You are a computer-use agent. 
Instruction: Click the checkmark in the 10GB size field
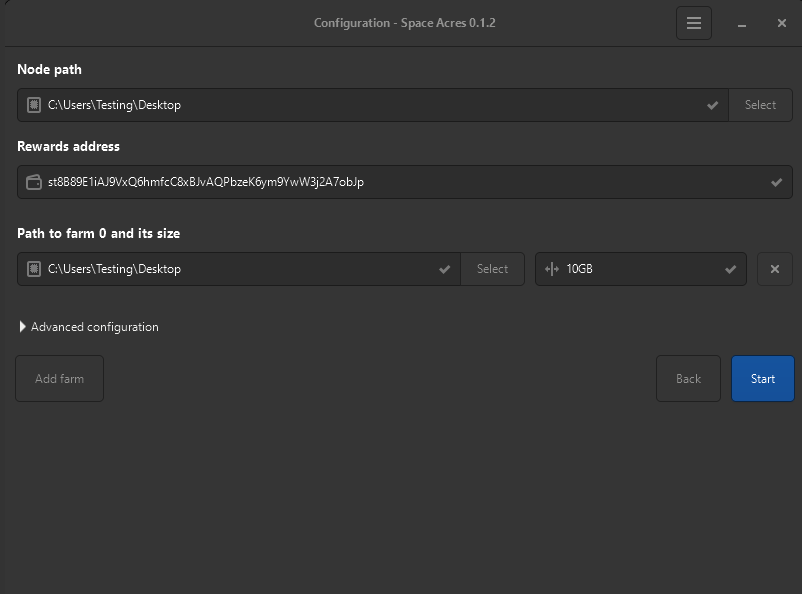(x=730, y=269)
